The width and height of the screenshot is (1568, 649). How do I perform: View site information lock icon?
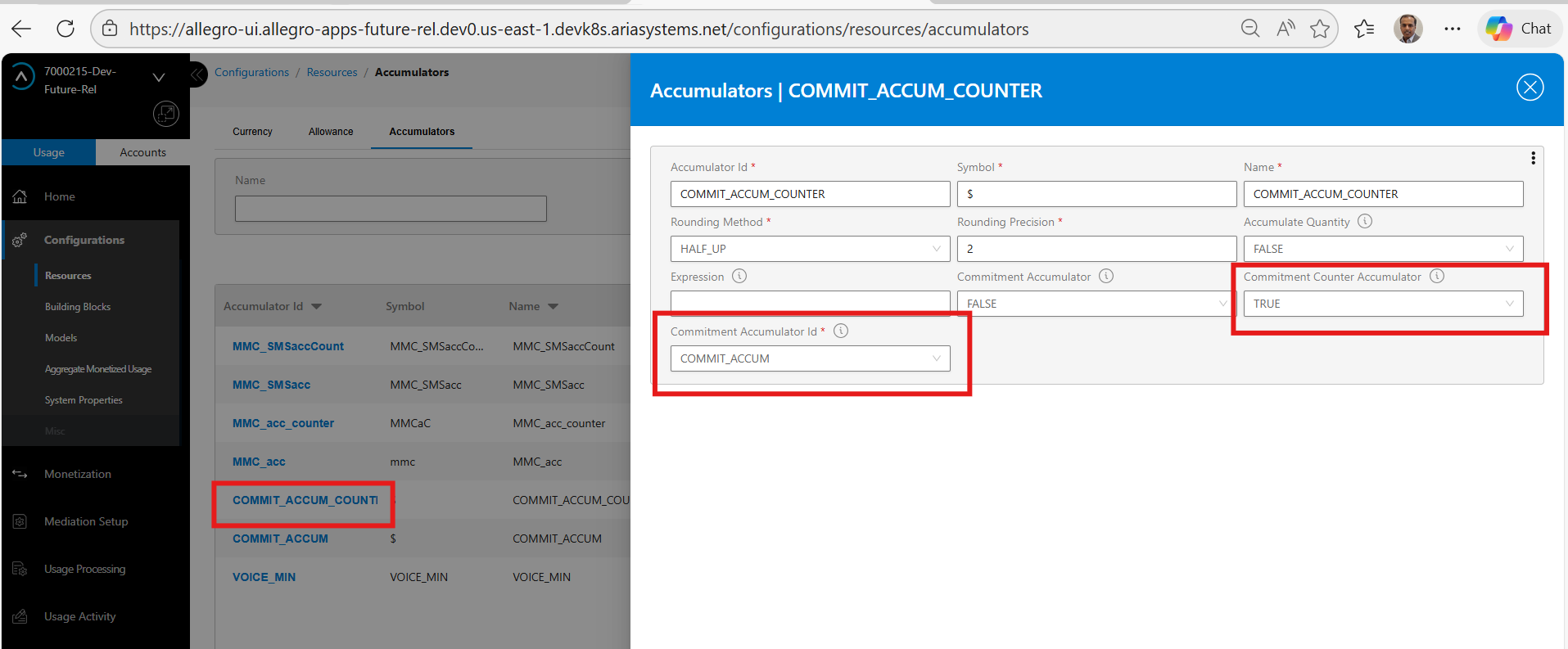(110, 29)
